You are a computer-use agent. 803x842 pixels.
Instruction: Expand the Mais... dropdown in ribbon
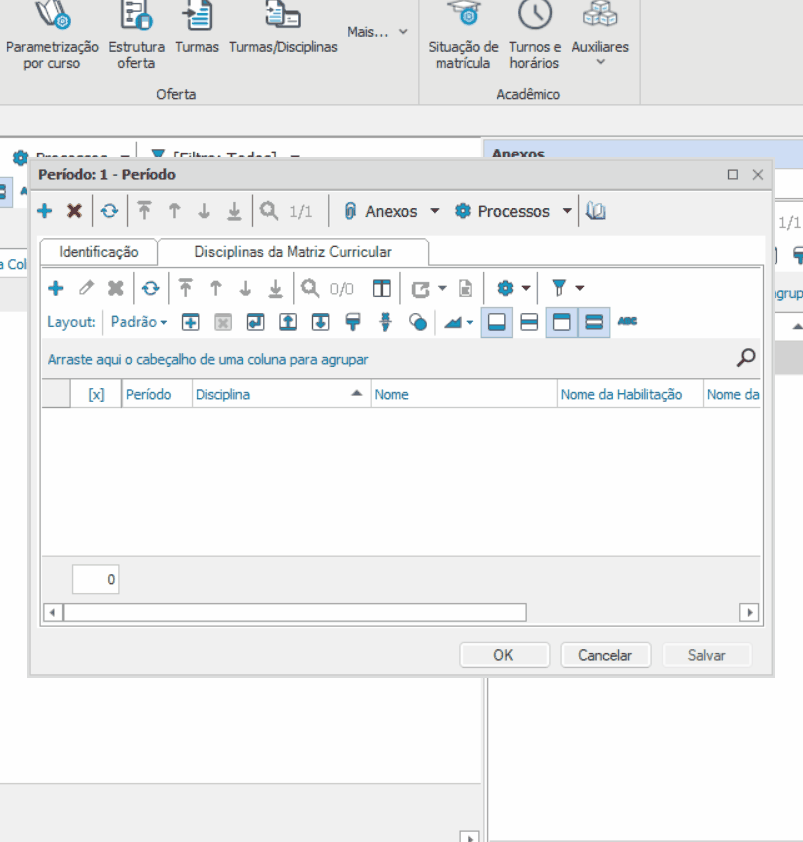(378, 32)
